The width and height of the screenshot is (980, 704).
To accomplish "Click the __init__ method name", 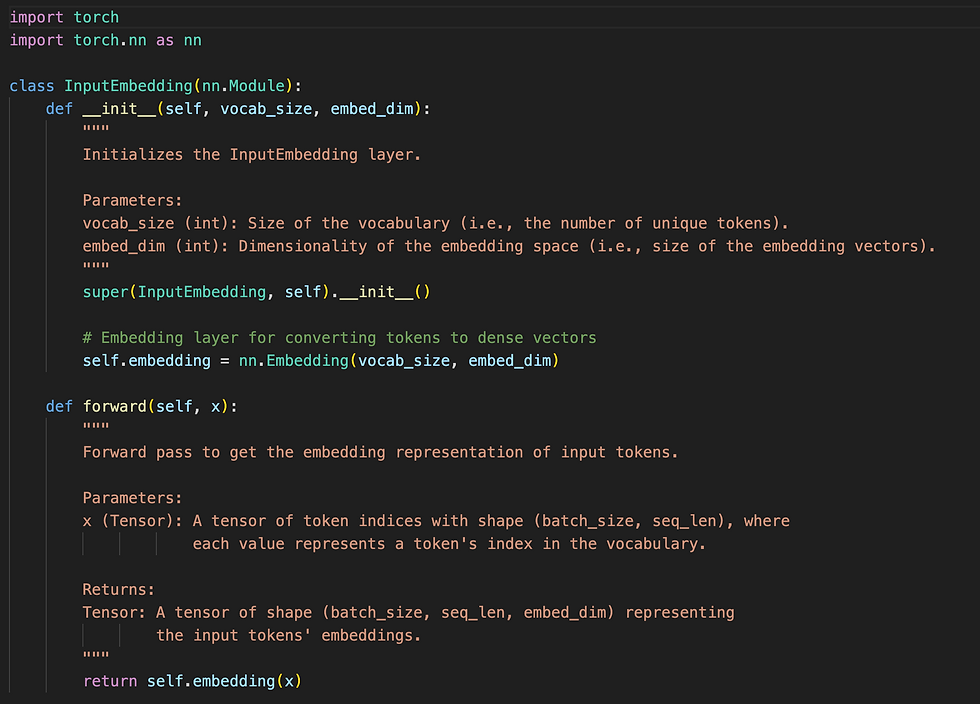I will click(119, 109).
